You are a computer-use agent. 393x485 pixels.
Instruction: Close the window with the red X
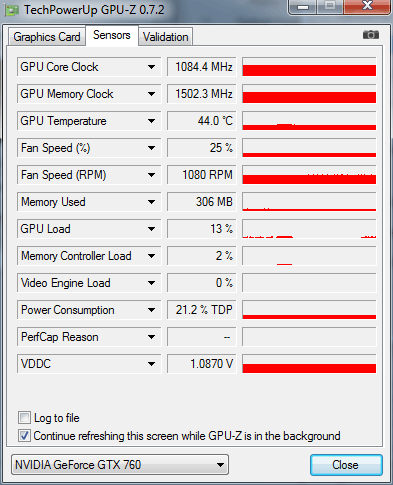(367, 6)
